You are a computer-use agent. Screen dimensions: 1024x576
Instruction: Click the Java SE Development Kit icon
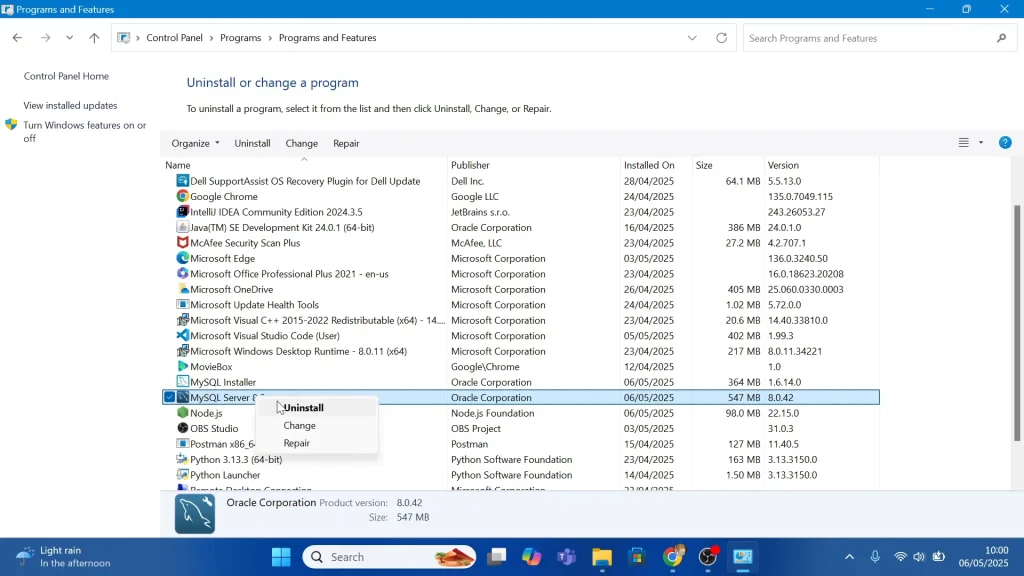click(182, 227)
